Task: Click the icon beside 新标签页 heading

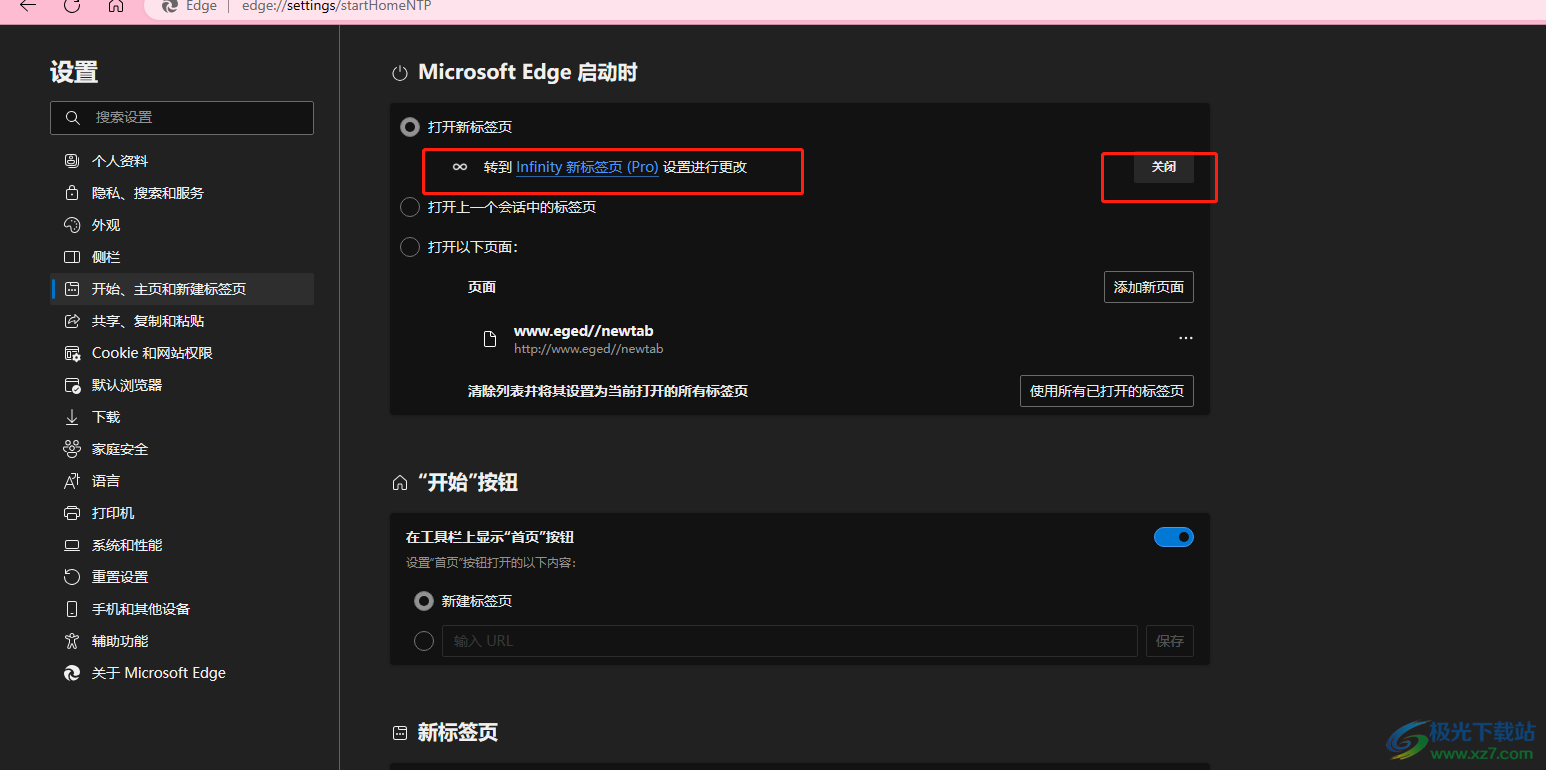Action: pos(400,733)
